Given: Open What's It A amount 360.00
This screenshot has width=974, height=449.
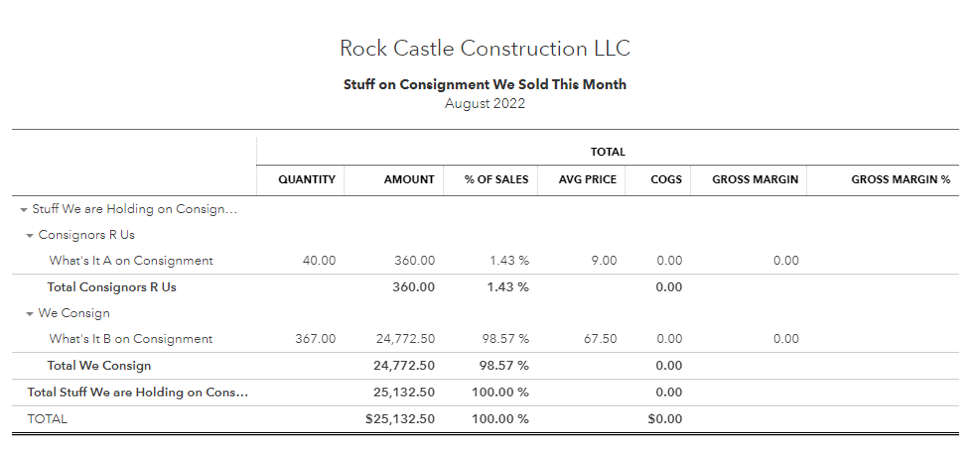Looking at the screenshot, I should tap(414, 261).
